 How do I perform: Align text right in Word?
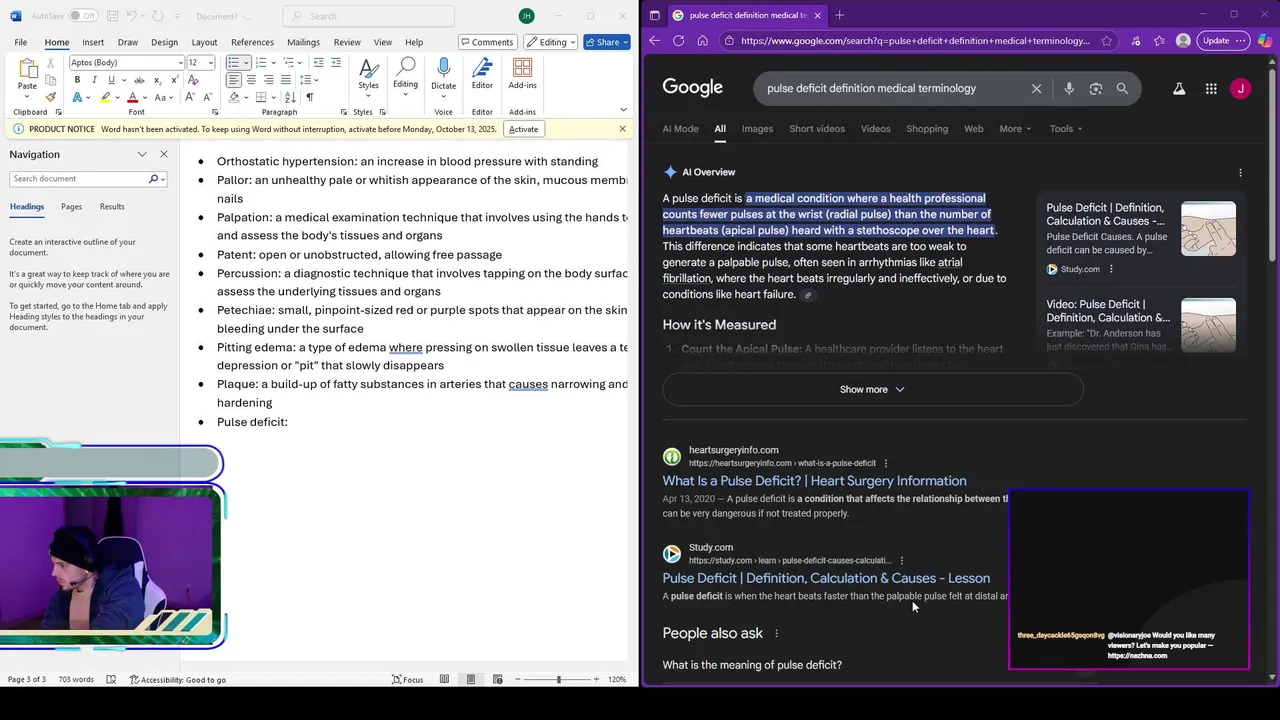268,80
